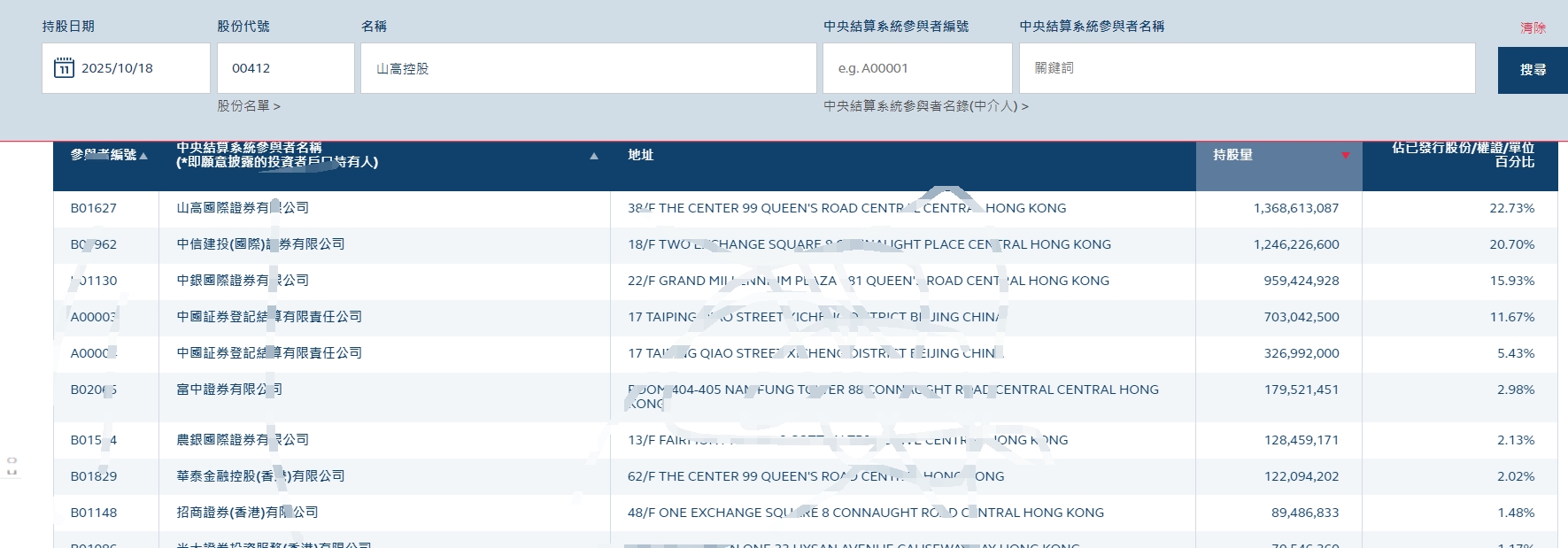The width and height of the screenshot is (1568, 548).
Task: Select address 22/F GRAND MILLENNIUM PLAZA
Action: click(x=869, y=281)
